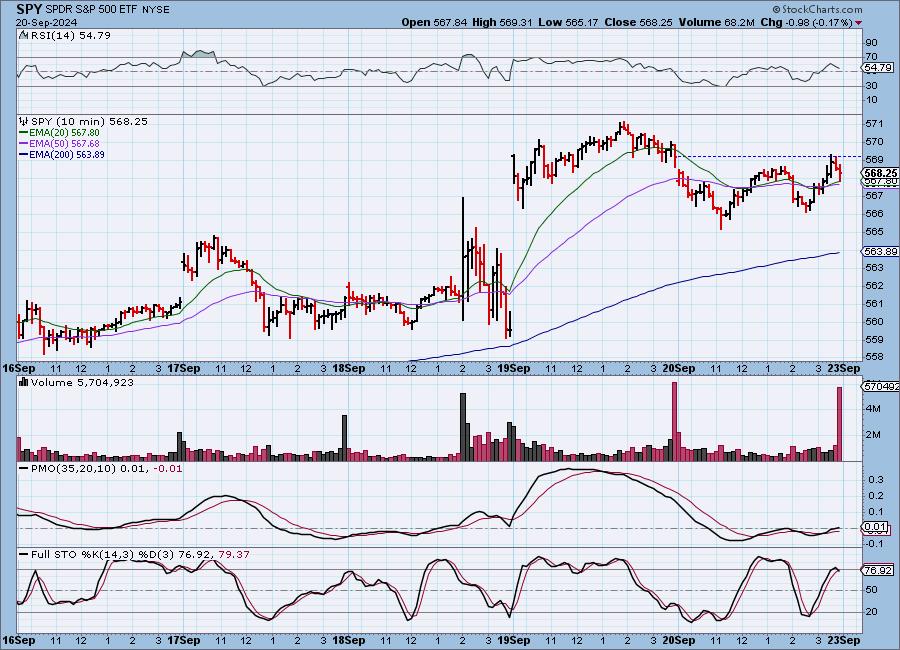Click the 0.3 label on PMO axis
Image resolution: width=900 pixels, height=650 pixels.
876,479
